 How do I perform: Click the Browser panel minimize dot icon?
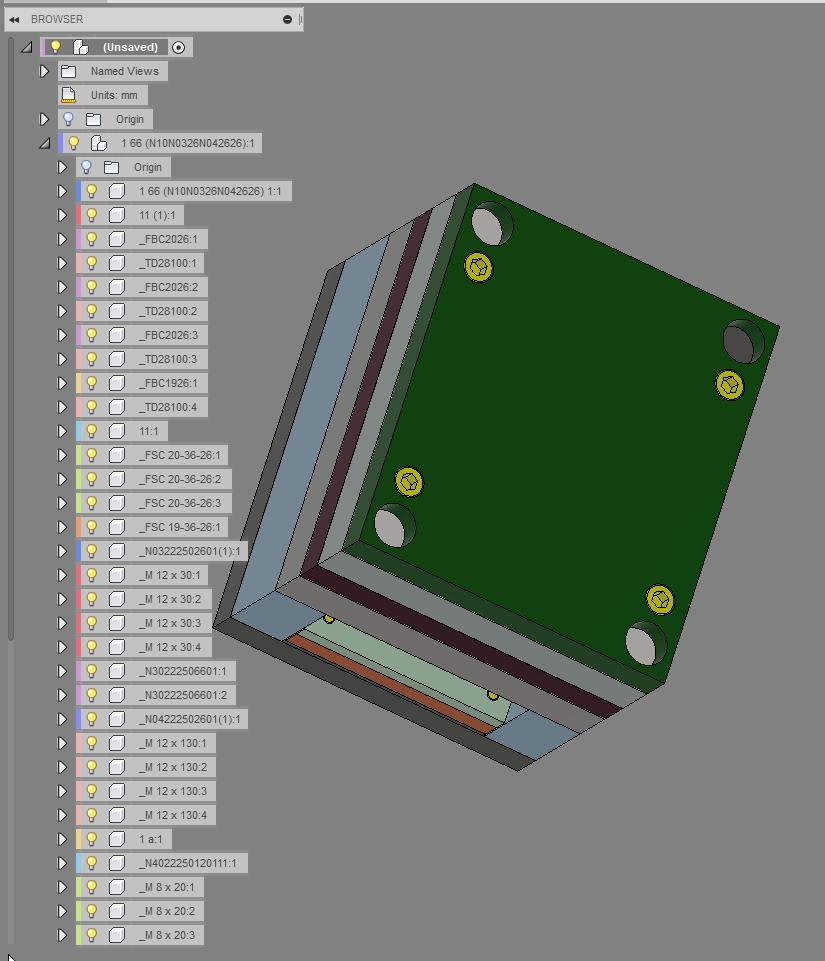[x=287, y=20]
